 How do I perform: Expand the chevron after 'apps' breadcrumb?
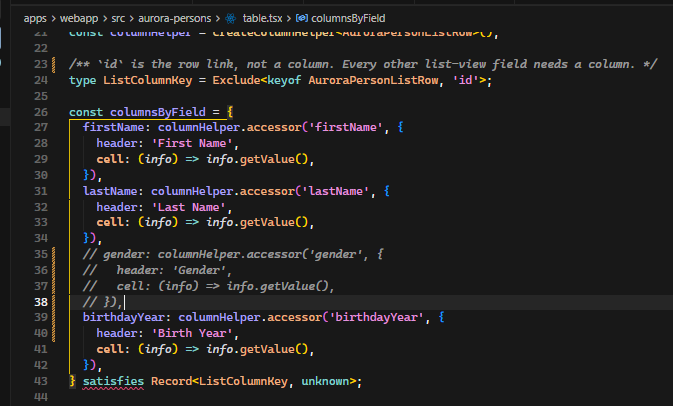click(53, 18)
